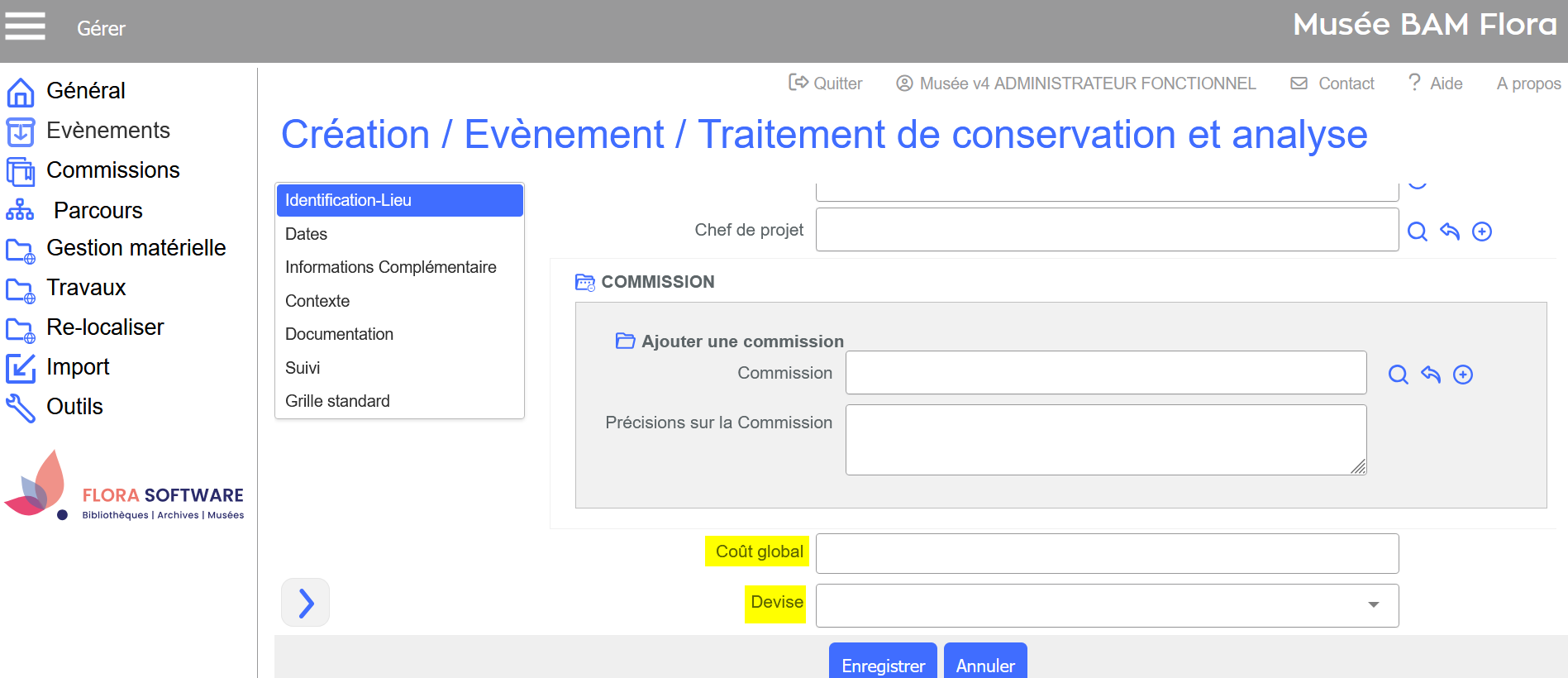Image resolution: width=1568 pixels, height=678 pixels.
Task: Click the Précisions sur la Commission textarea
Action: click(1105, 439)
